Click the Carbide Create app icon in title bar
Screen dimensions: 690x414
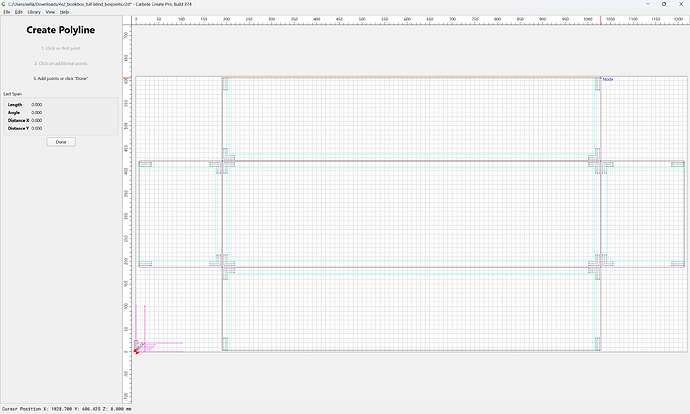click(x=4, y=4)
